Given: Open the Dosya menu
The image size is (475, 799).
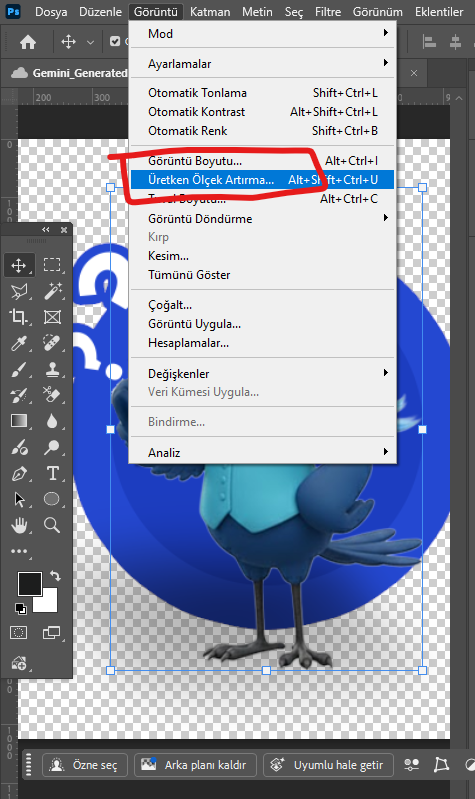Looking at the screenshot, I should 51,12.
